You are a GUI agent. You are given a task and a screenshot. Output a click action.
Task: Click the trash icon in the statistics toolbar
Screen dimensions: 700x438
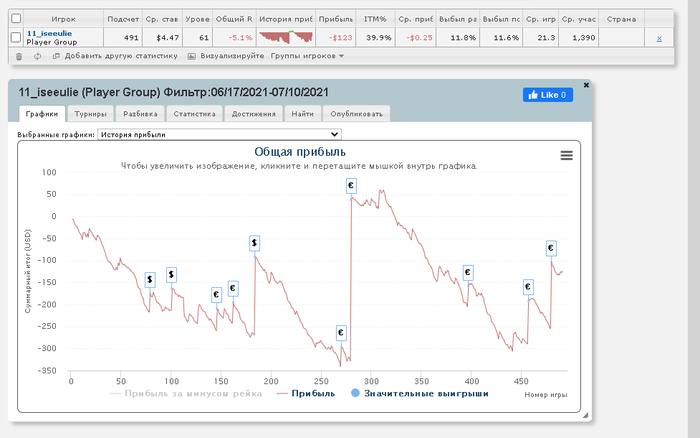pos(19,56)
